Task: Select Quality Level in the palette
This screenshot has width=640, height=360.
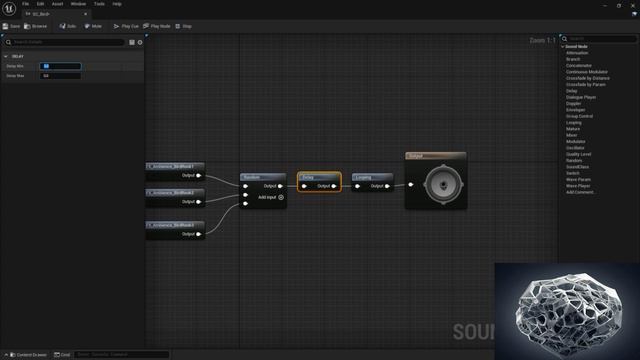Action: pyautogui.click(x=578, y=154)
